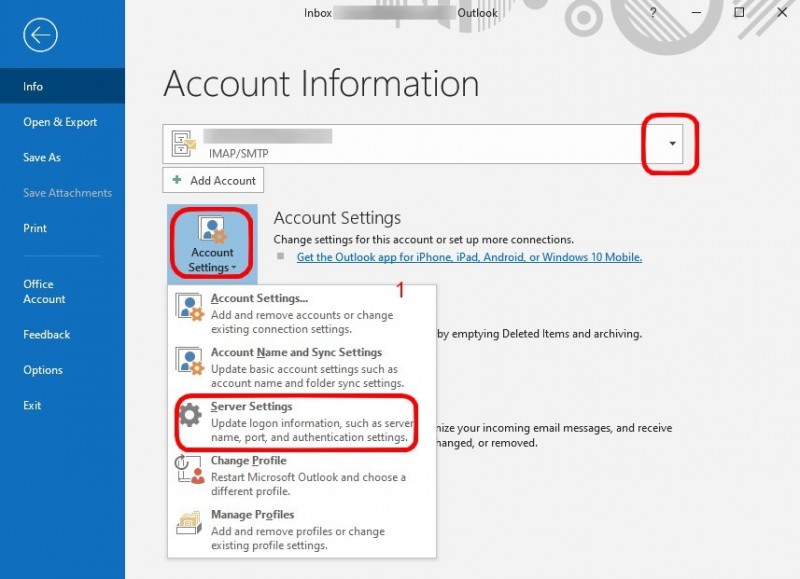Click the Account Name and Sync Settings icon
The image size is (800, 579).
pos(190,362)
